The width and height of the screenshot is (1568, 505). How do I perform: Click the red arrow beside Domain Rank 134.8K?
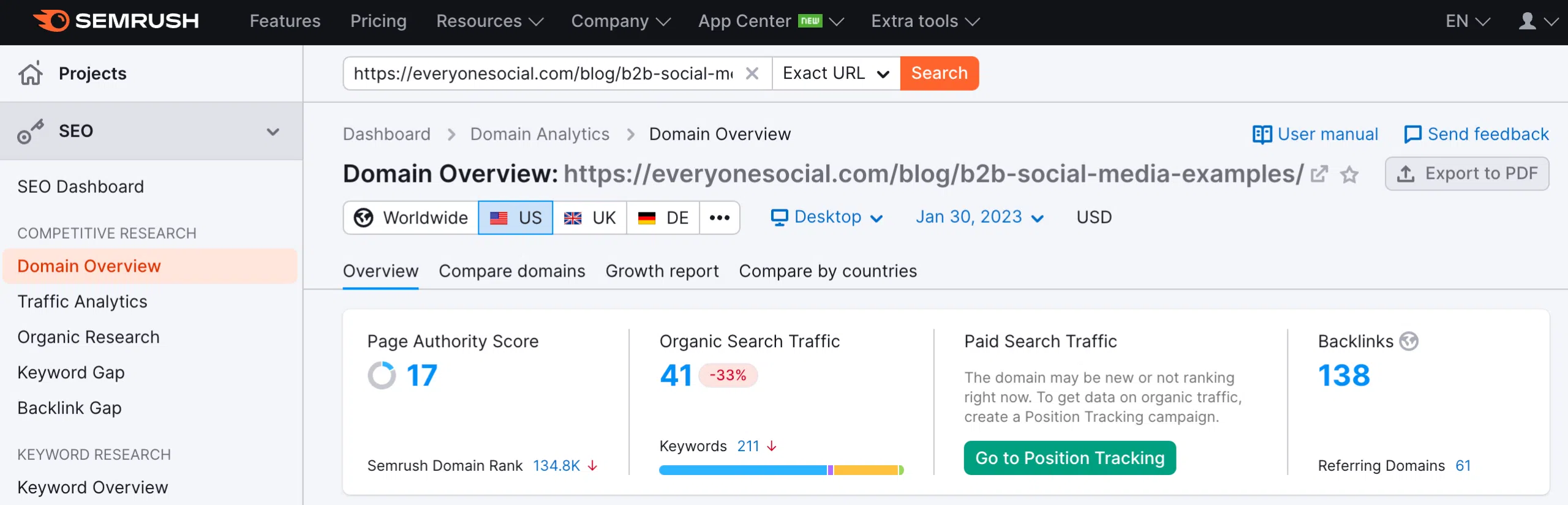592,466
